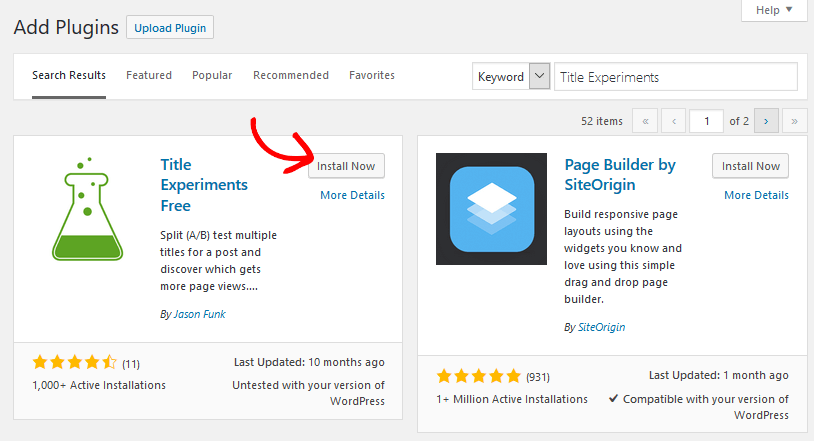Open author SiteOrigin's link
814x441 pixels.
click(x=602, y=327)
